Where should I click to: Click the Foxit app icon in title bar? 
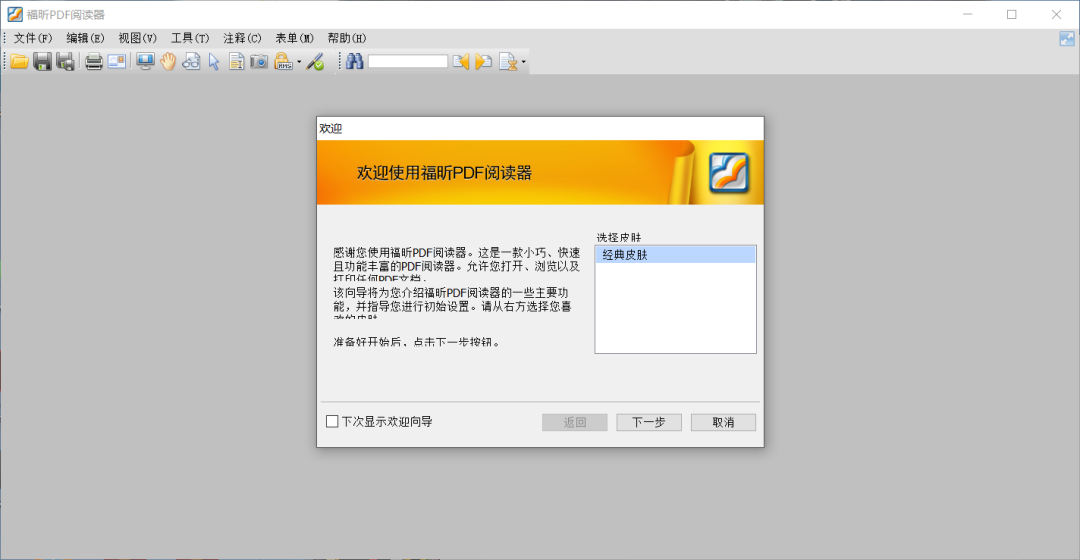click(14, 14)
